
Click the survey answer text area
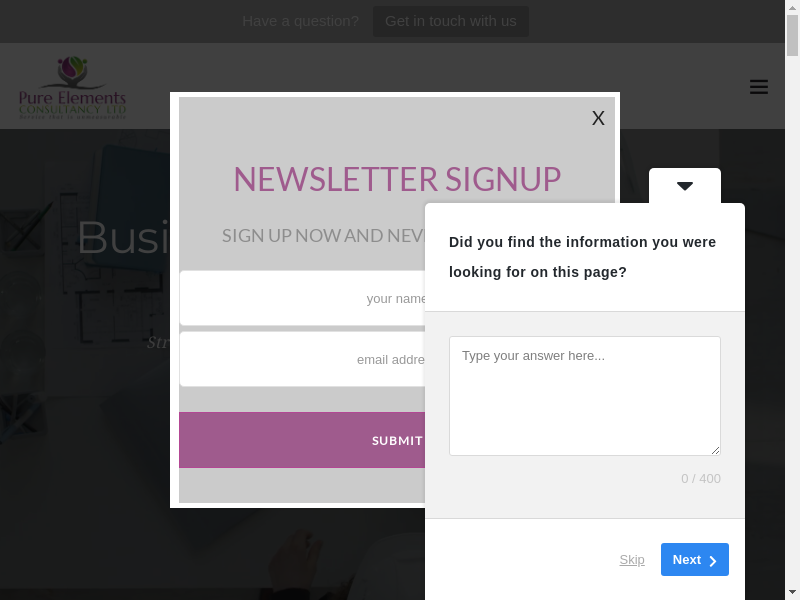pos(584,396)
